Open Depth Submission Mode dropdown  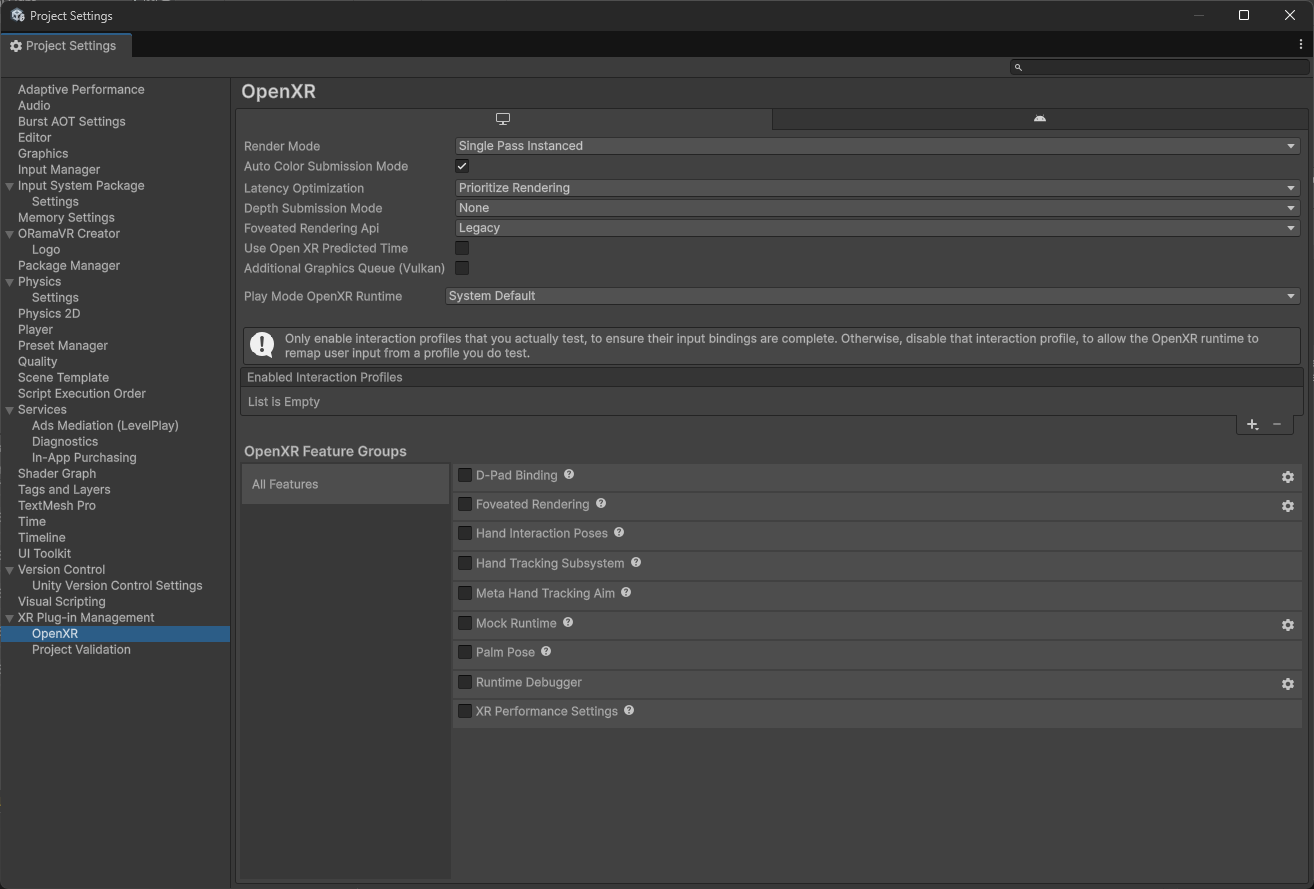(877, 208)
